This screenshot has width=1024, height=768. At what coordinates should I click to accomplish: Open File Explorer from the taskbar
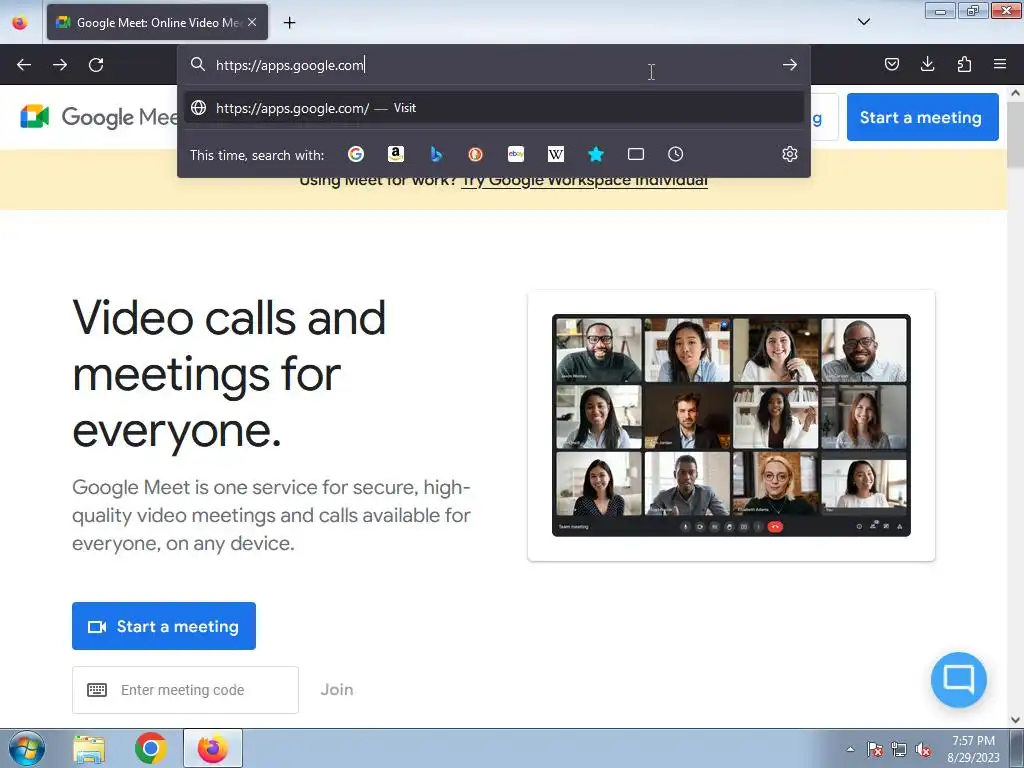89,748
